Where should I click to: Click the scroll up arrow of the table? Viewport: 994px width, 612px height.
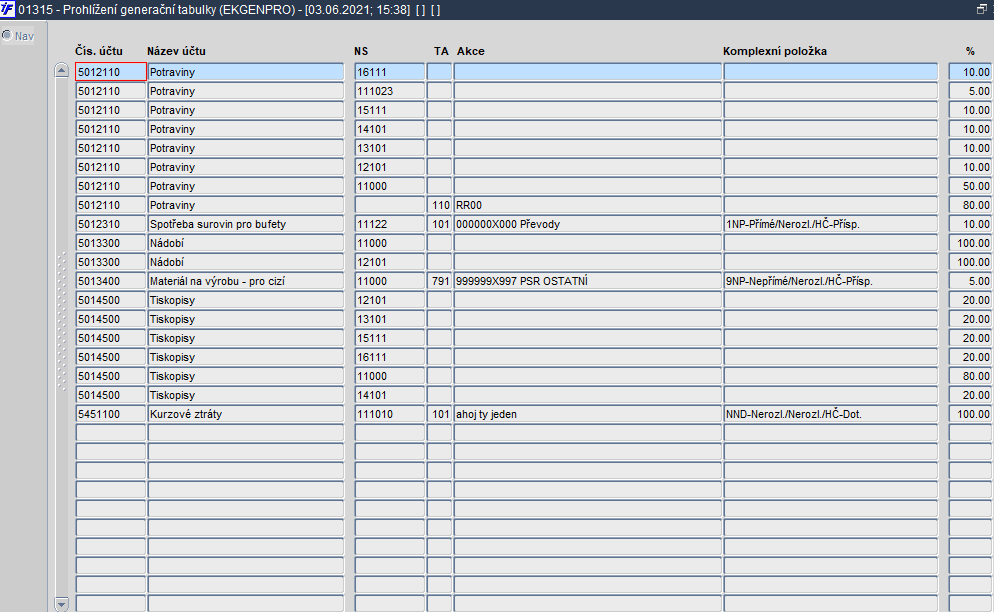coord(61,70)
